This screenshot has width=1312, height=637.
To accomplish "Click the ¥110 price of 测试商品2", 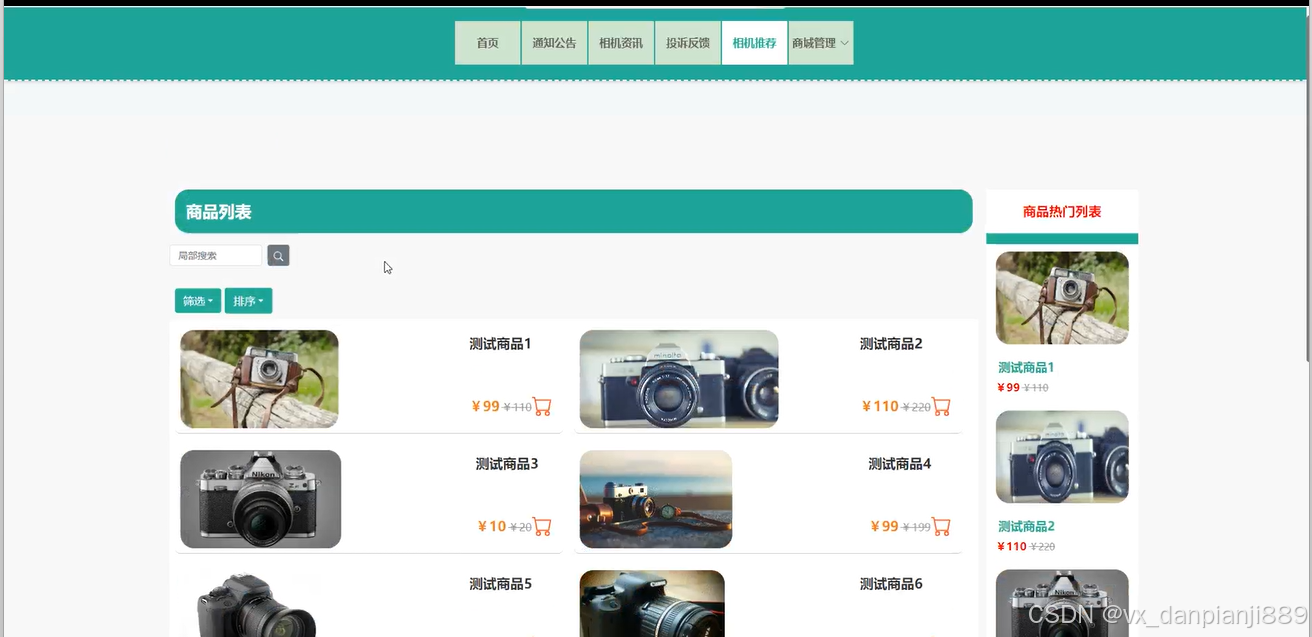I will pos(880,406).
